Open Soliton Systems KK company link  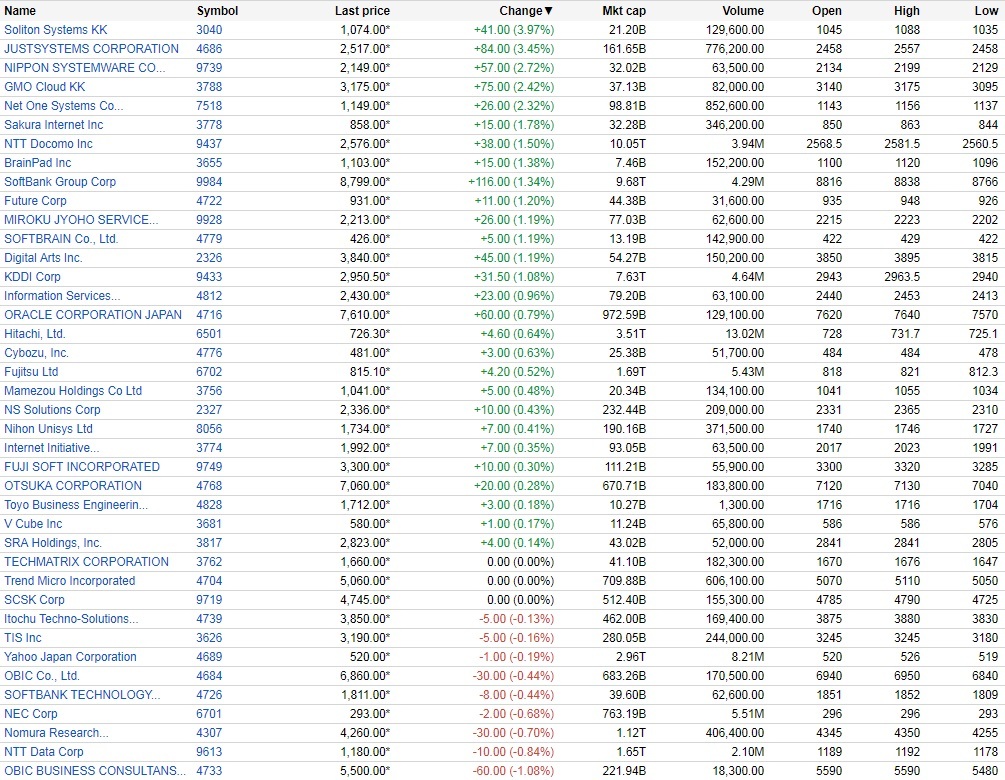click(55, 30)
